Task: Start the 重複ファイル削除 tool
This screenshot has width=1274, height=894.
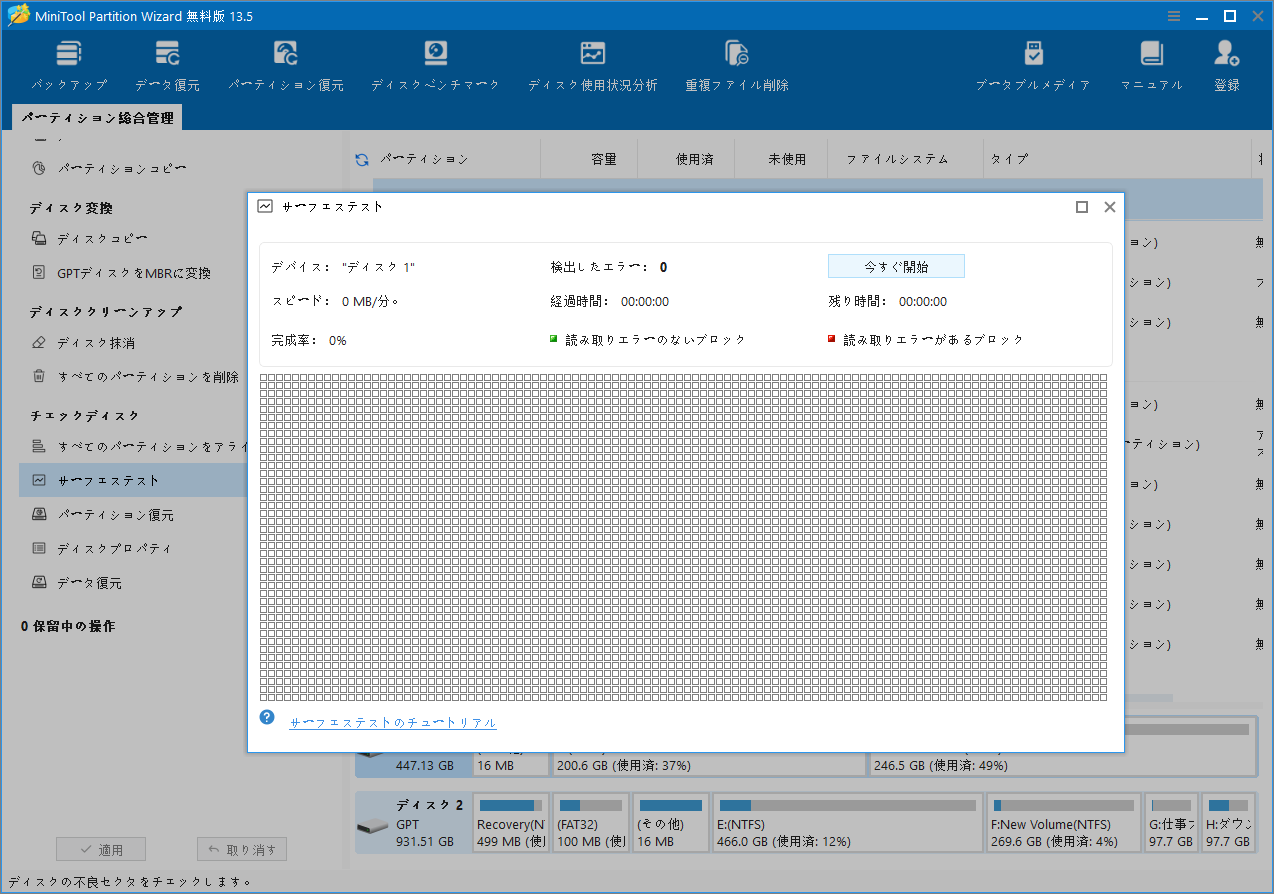Action: tap(736, 63)
